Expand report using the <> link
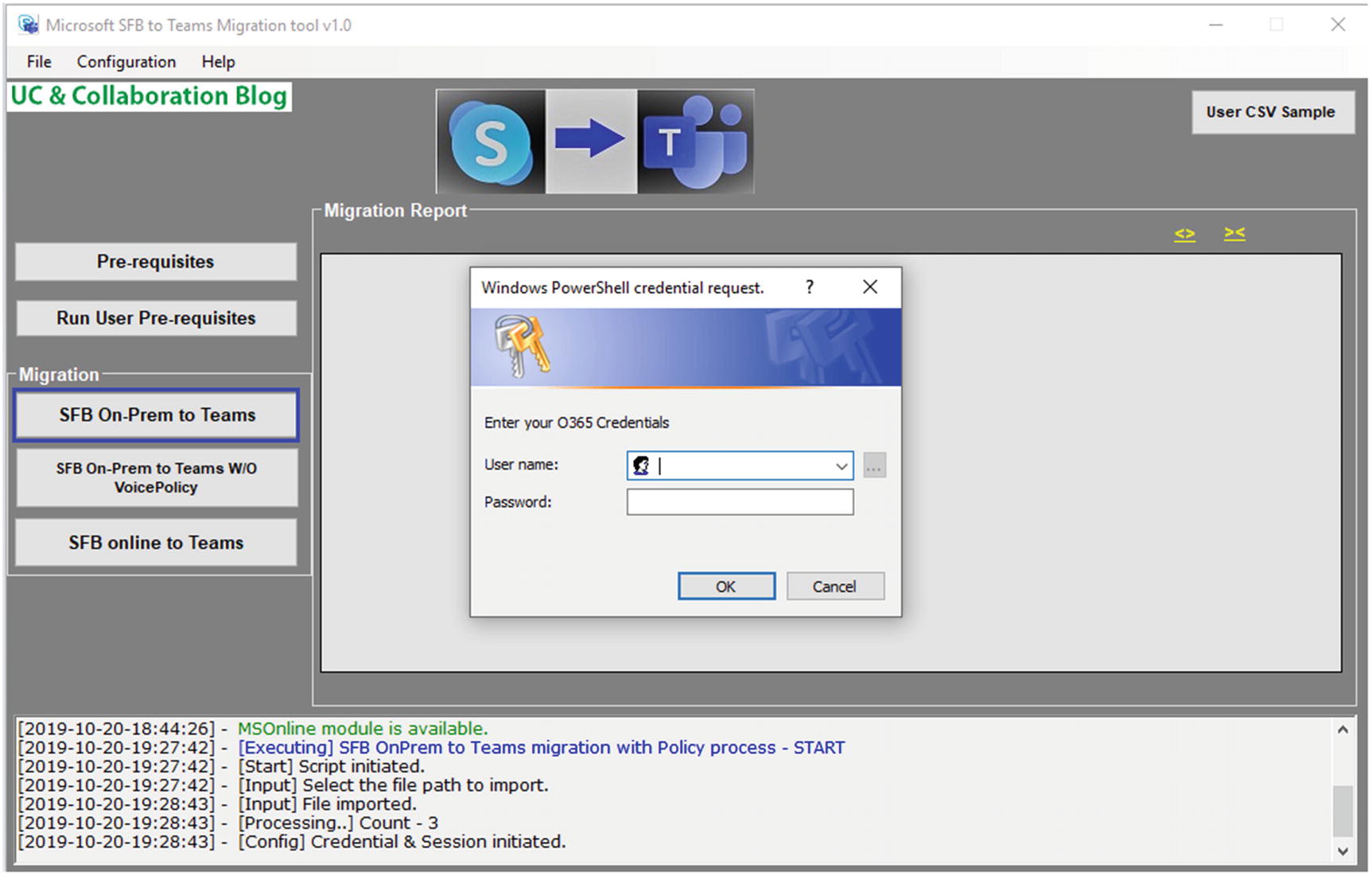Viewport: 1372px width, 876px height. tap(1184, 234)
